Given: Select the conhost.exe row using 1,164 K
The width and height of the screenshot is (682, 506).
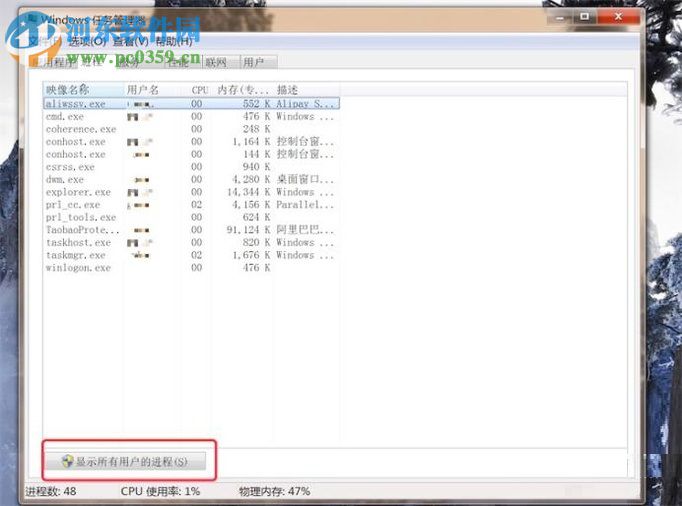Looking at the screenshot, I should tap(191, 141).
